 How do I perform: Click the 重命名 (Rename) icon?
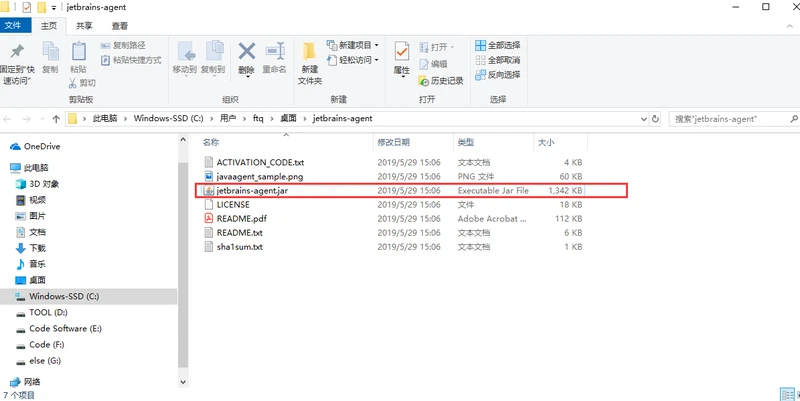(x=275, y=52)
